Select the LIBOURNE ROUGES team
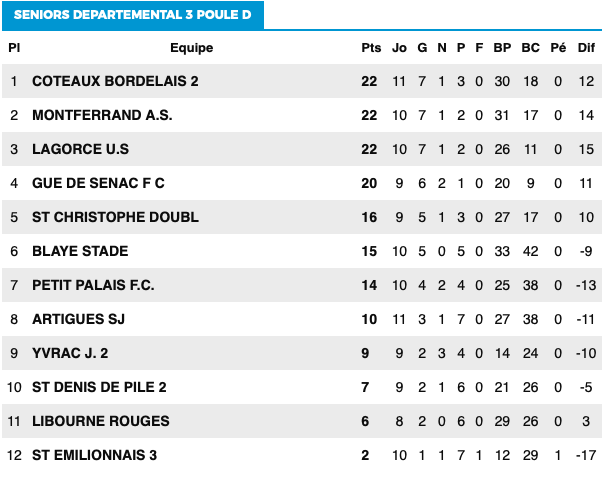 coord(101,421)
